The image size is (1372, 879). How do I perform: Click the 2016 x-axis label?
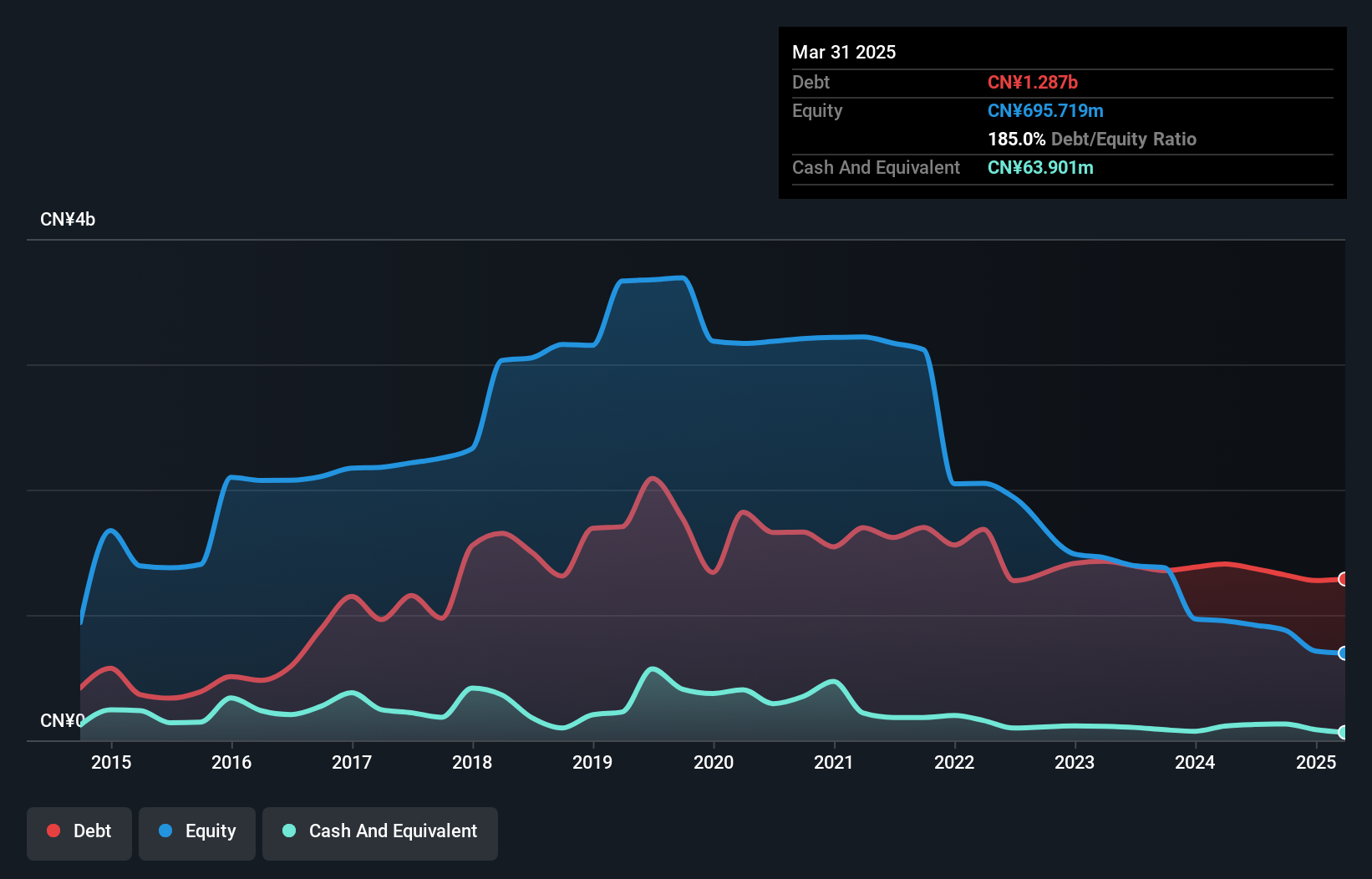tap(231, 762)
